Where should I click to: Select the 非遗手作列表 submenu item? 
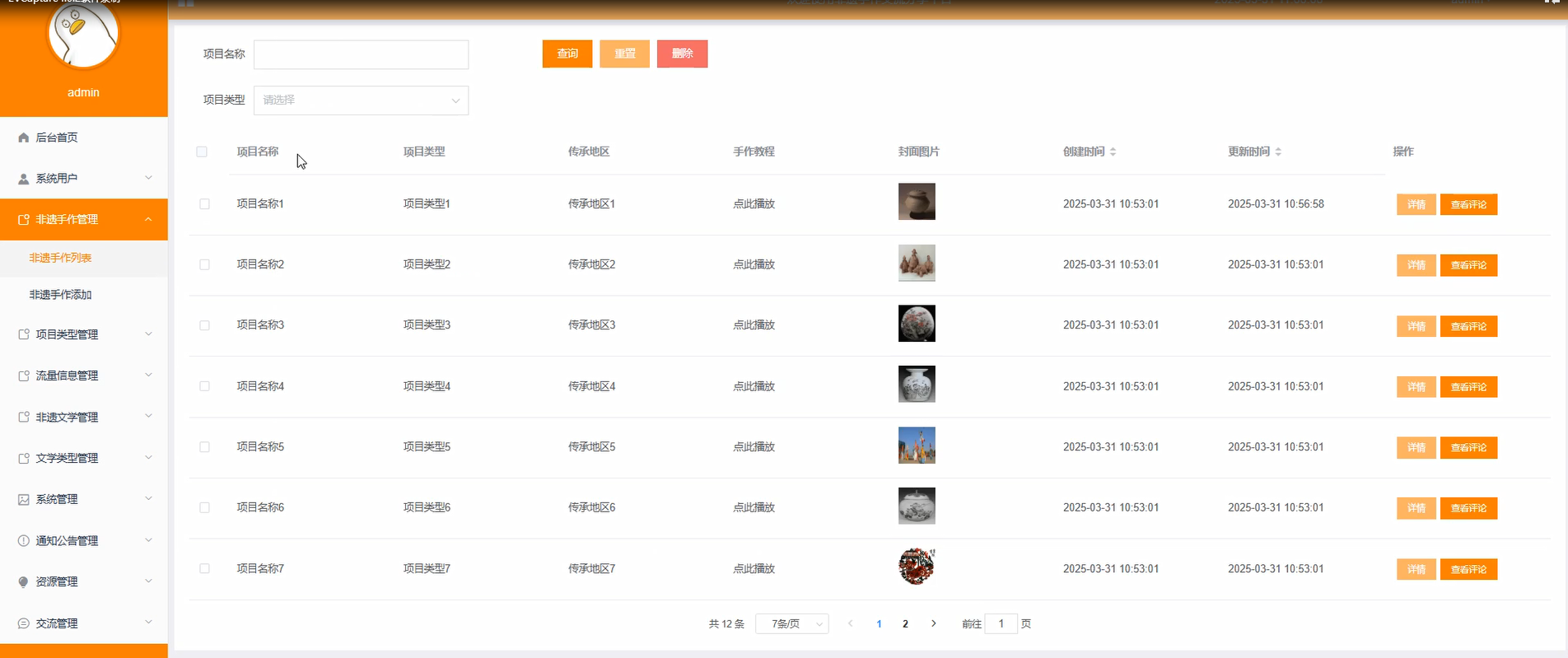[60, 258]
